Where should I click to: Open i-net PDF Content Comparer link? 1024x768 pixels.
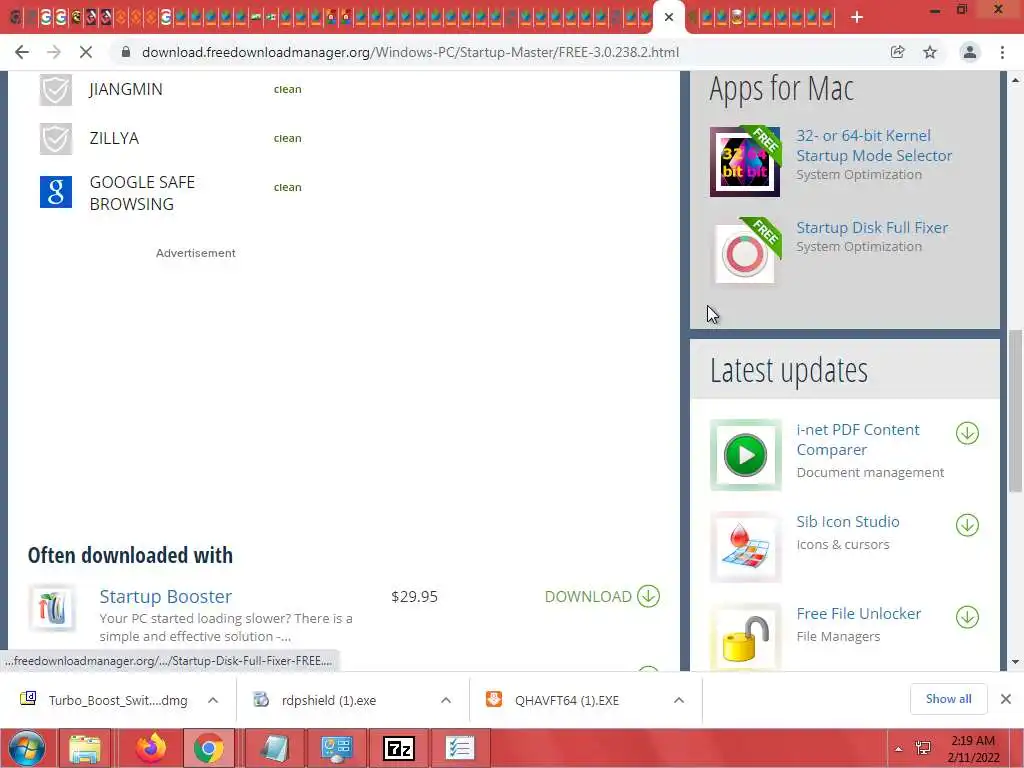pos(857,440)
